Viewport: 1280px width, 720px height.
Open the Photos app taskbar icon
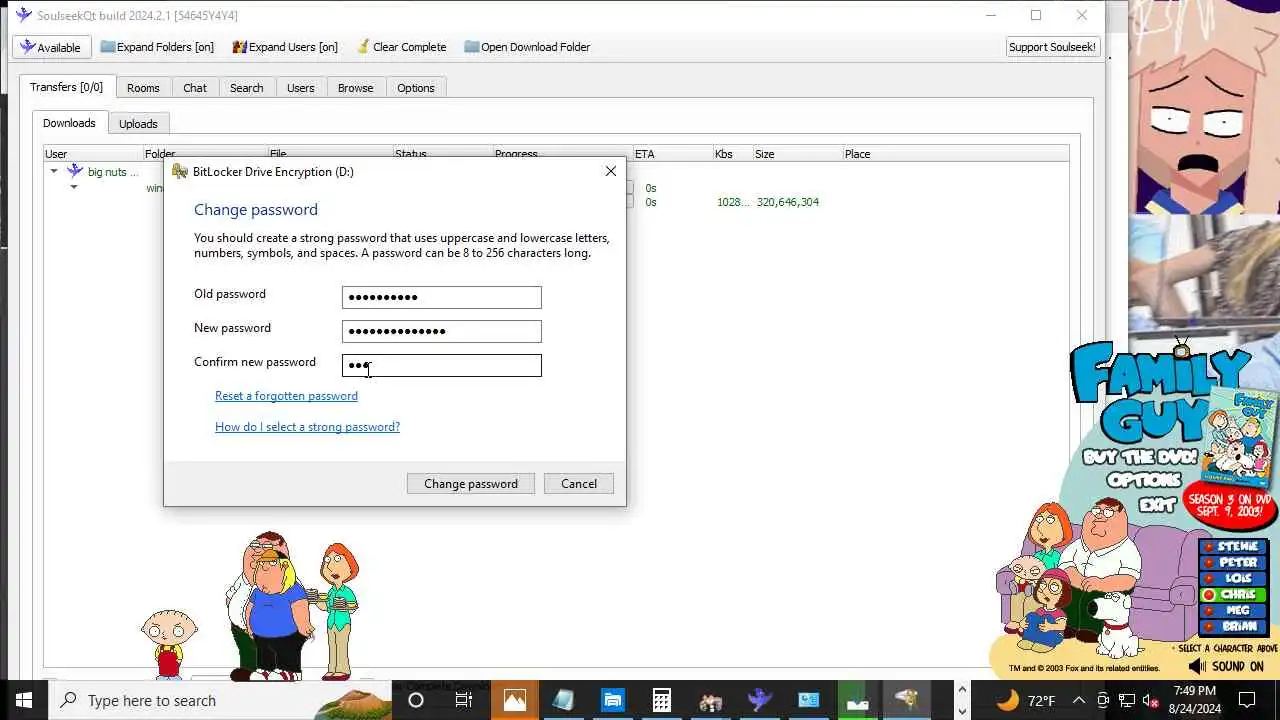515,700
